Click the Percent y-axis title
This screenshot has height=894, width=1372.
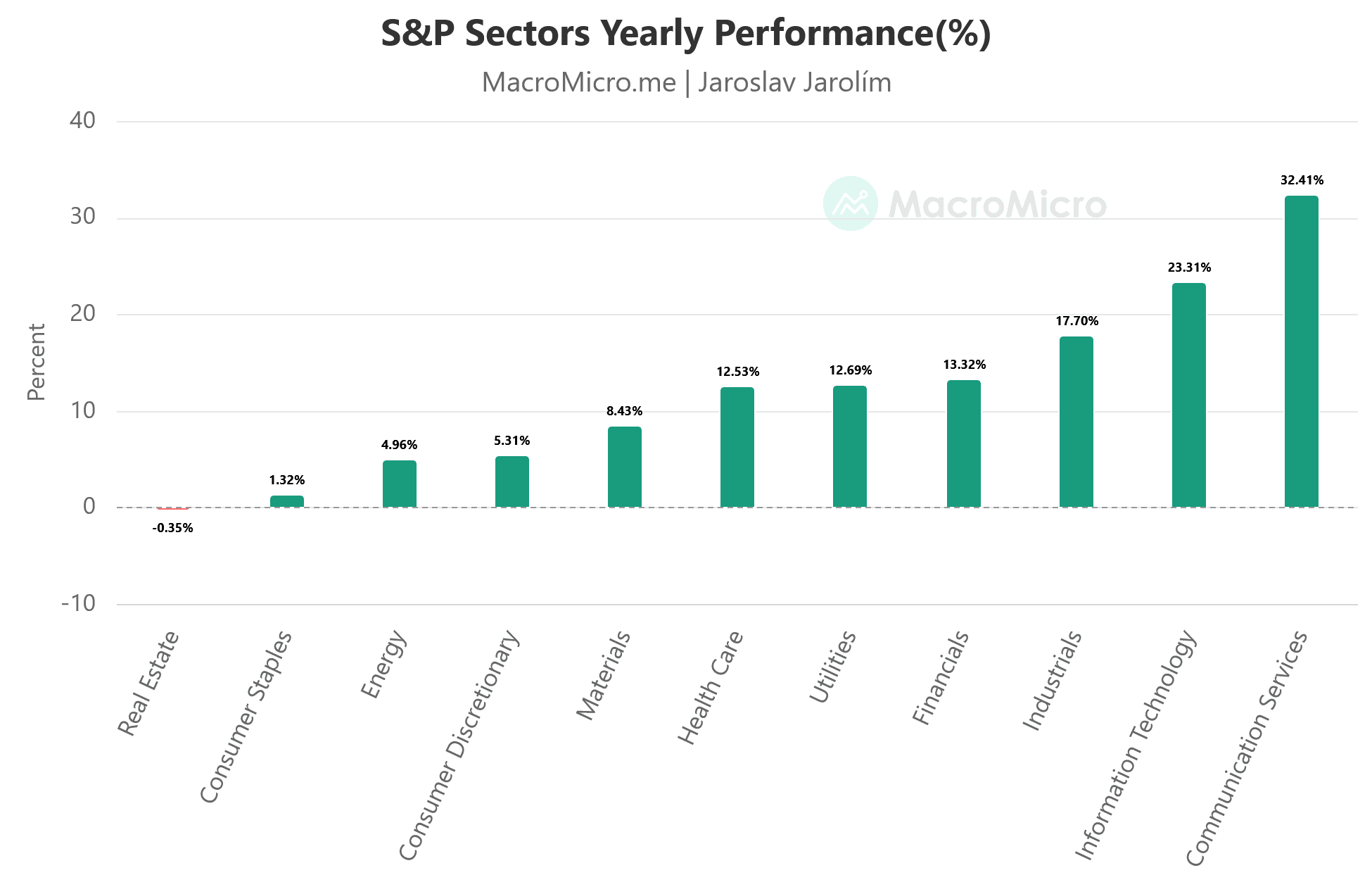tap(36, 362)
